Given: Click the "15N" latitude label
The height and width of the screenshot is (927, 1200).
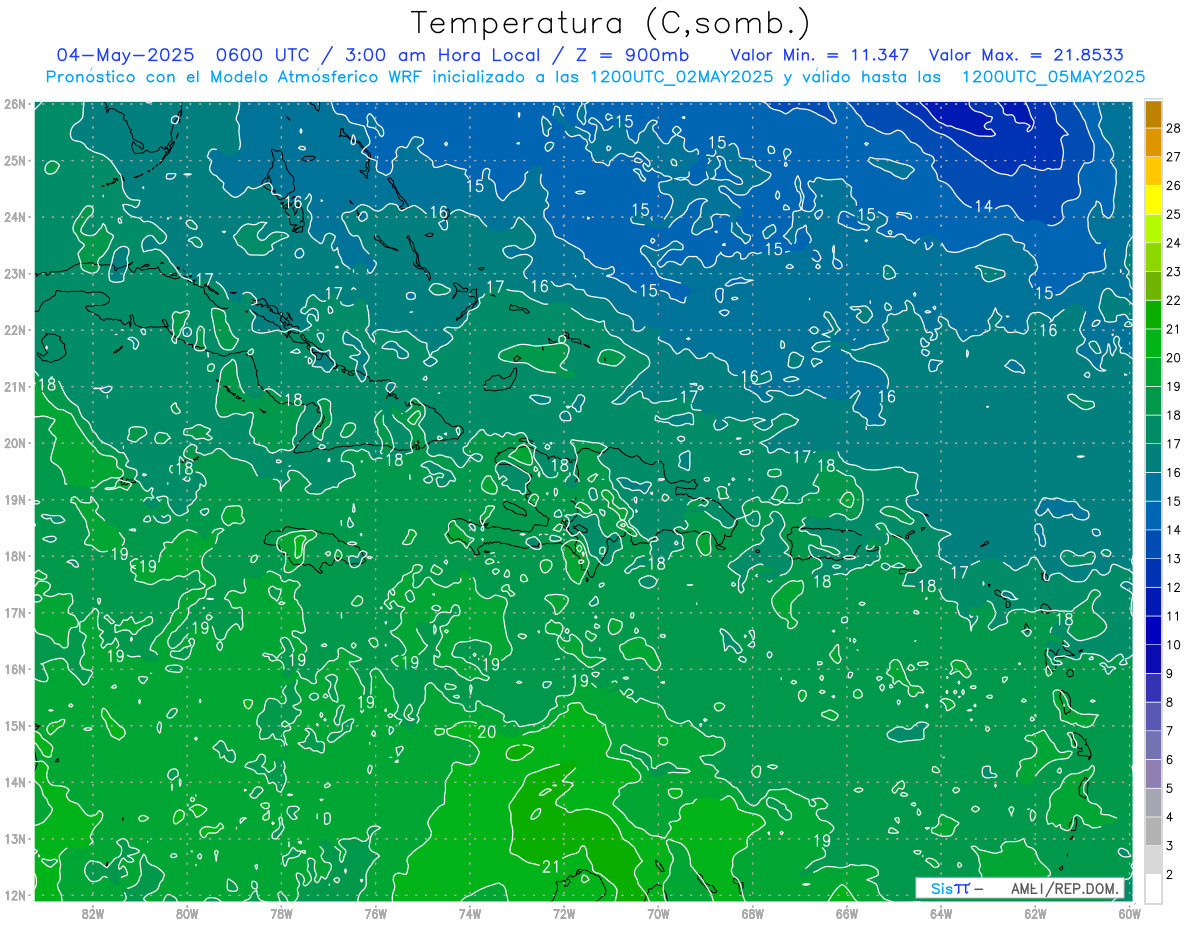Looking at the screenshot, I should pyautogui.click(x=14, y=725).
